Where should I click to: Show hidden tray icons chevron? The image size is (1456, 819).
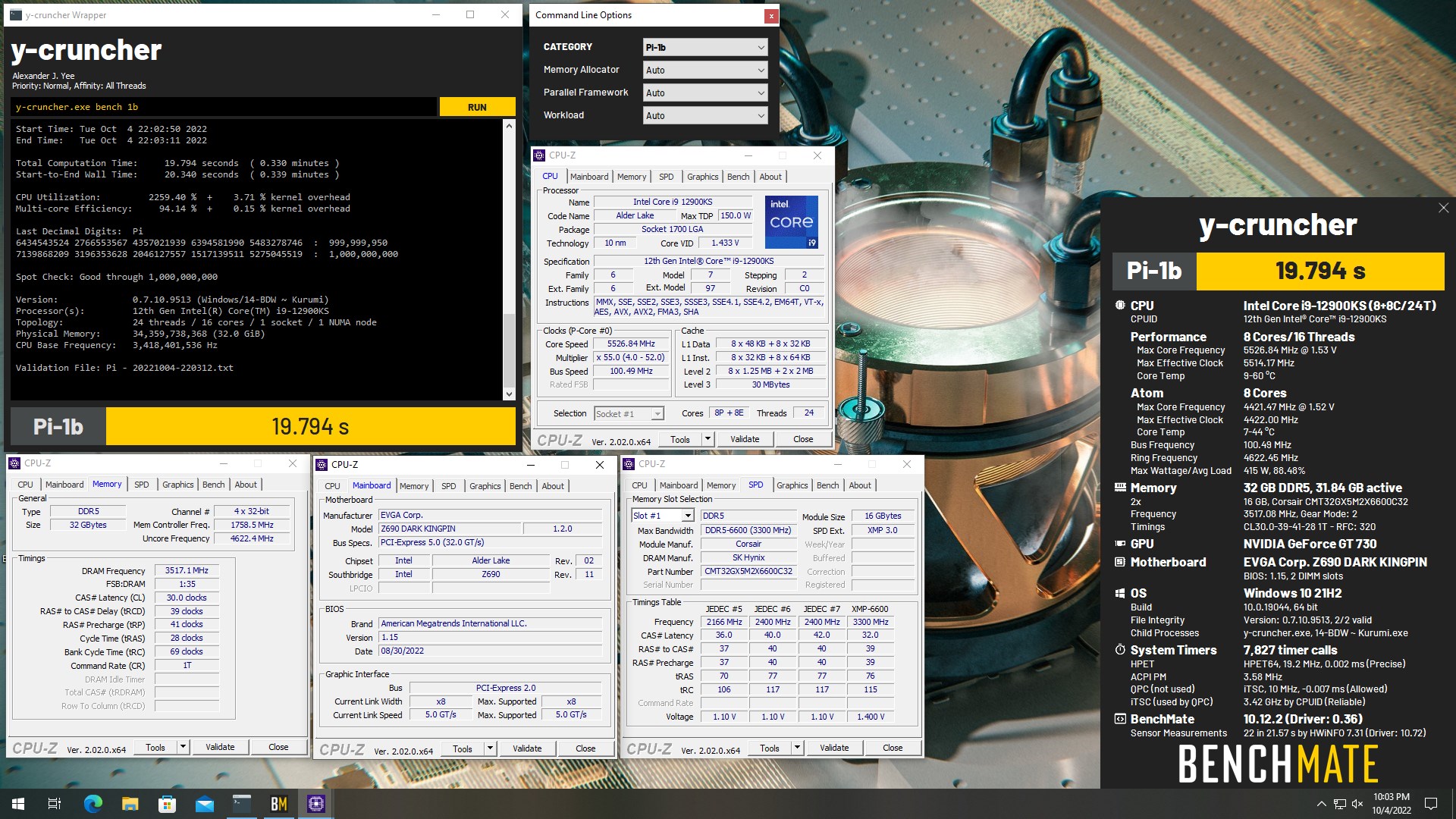tap(1321, 804)
